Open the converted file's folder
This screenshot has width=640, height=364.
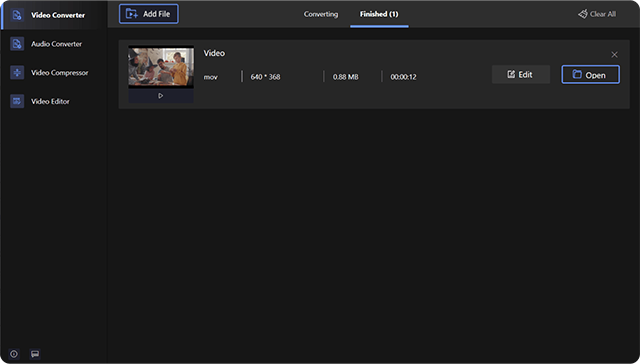pos(590,75)
